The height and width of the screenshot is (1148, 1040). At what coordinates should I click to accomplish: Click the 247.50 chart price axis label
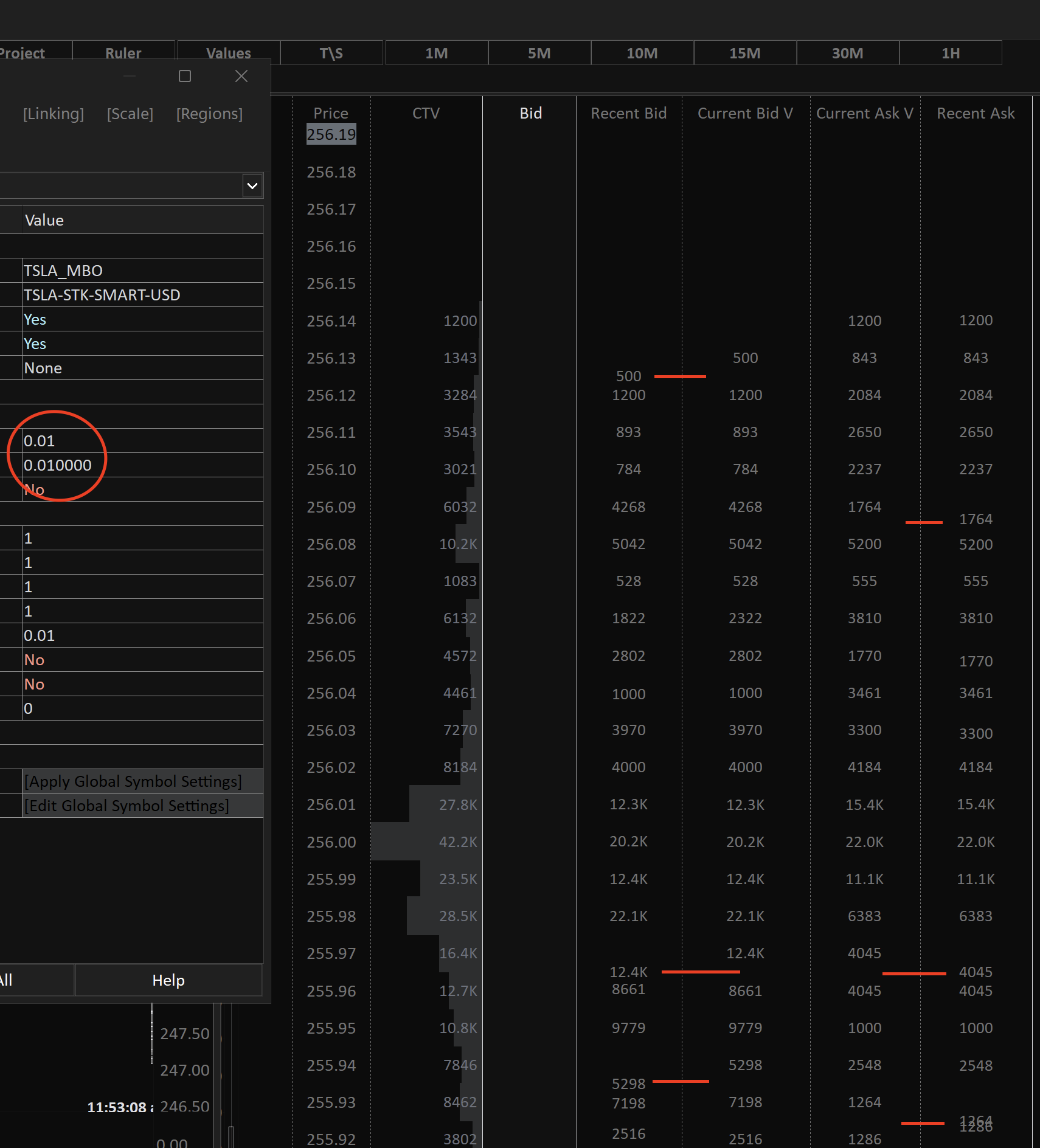185,1034
